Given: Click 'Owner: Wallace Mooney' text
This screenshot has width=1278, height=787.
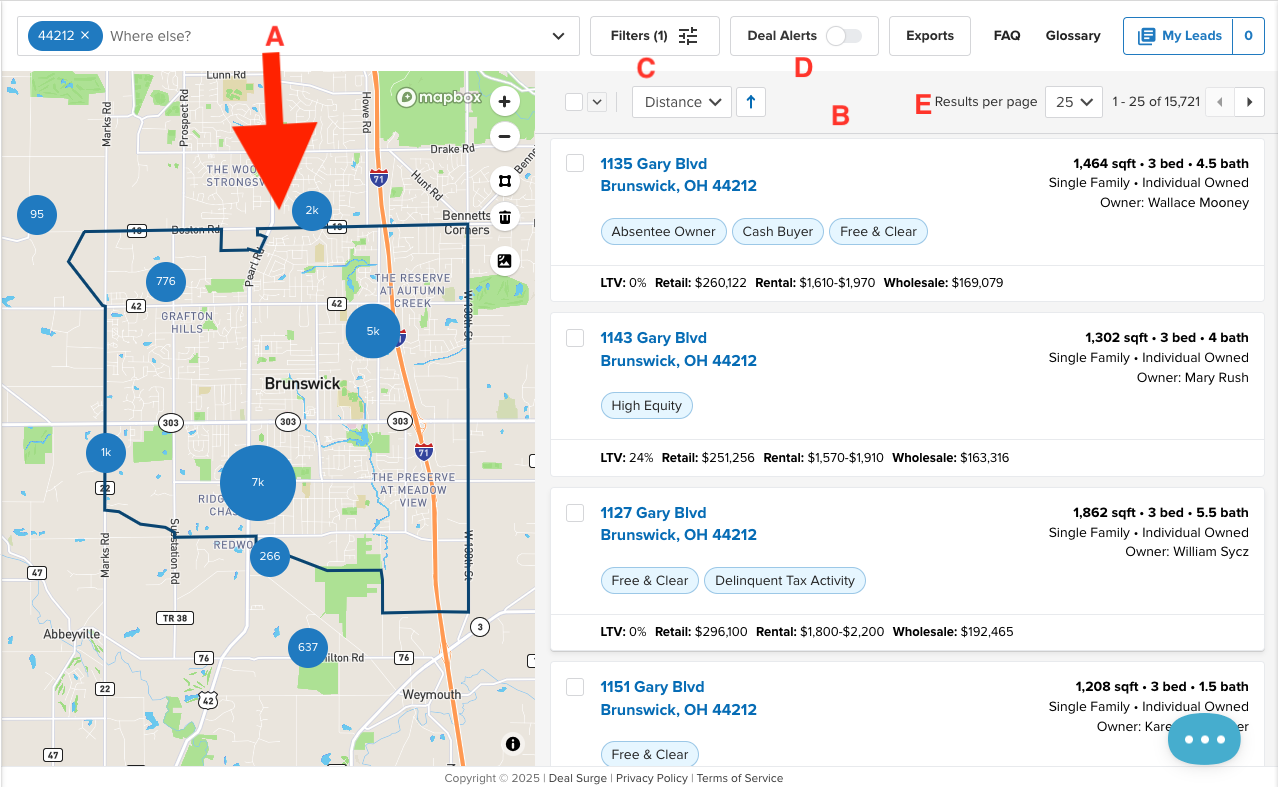Looking at the screenshot, I should (1172, 202).
